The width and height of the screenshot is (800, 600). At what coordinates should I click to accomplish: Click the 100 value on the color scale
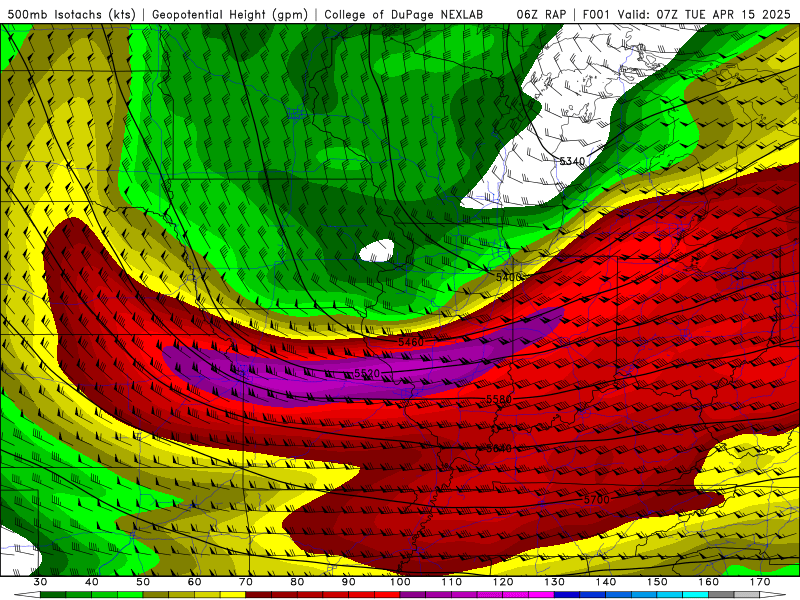pos(401,582)
